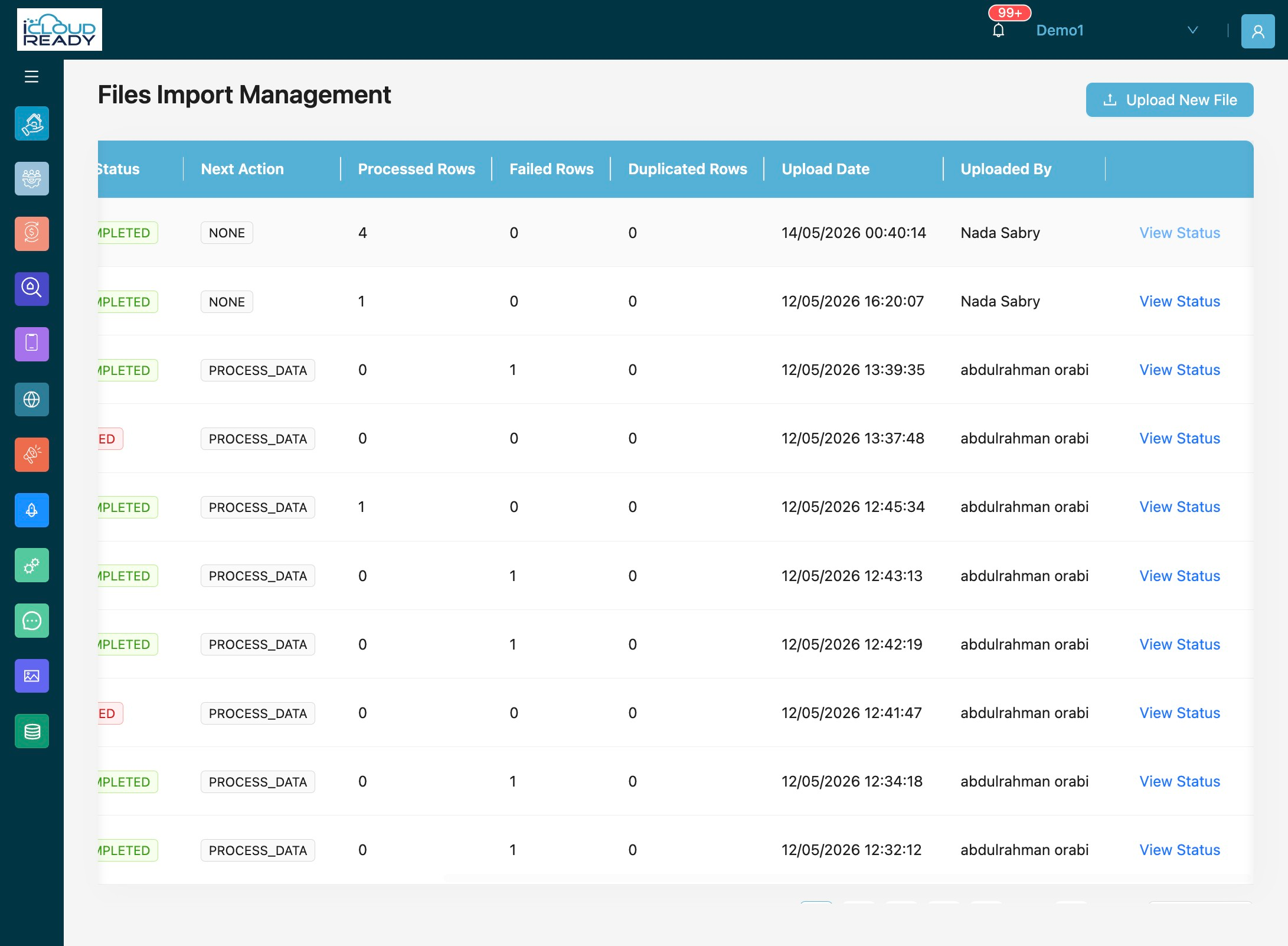Click PROCESS_DATA tag in the 12:45:34 row
Image resolution: width=1288 pixels, height=946 pixels.
pyautogui.click(x=258, y=507)
